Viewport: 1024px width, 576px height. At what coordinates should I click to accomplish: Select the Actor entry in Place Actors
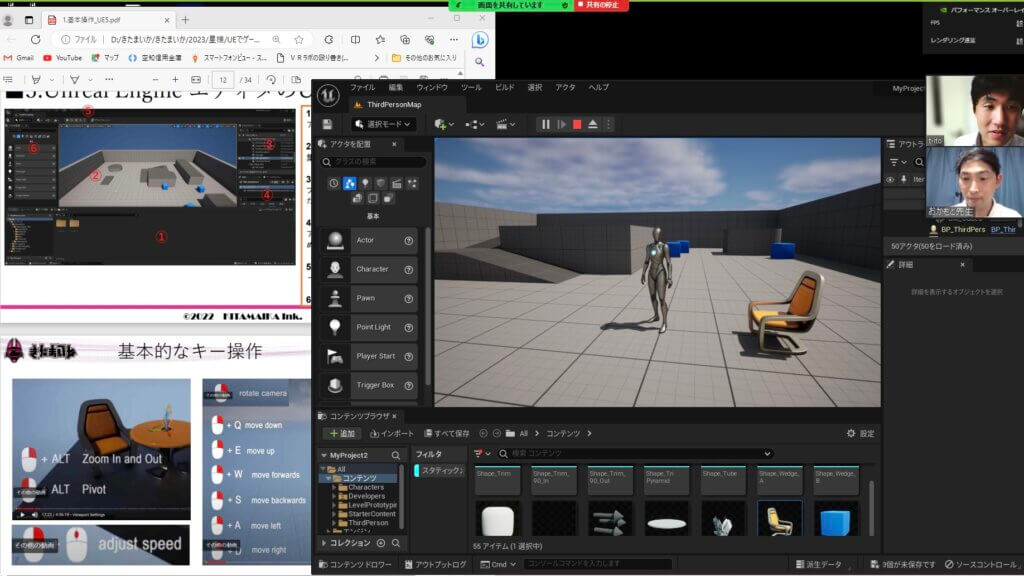point(368,241)
